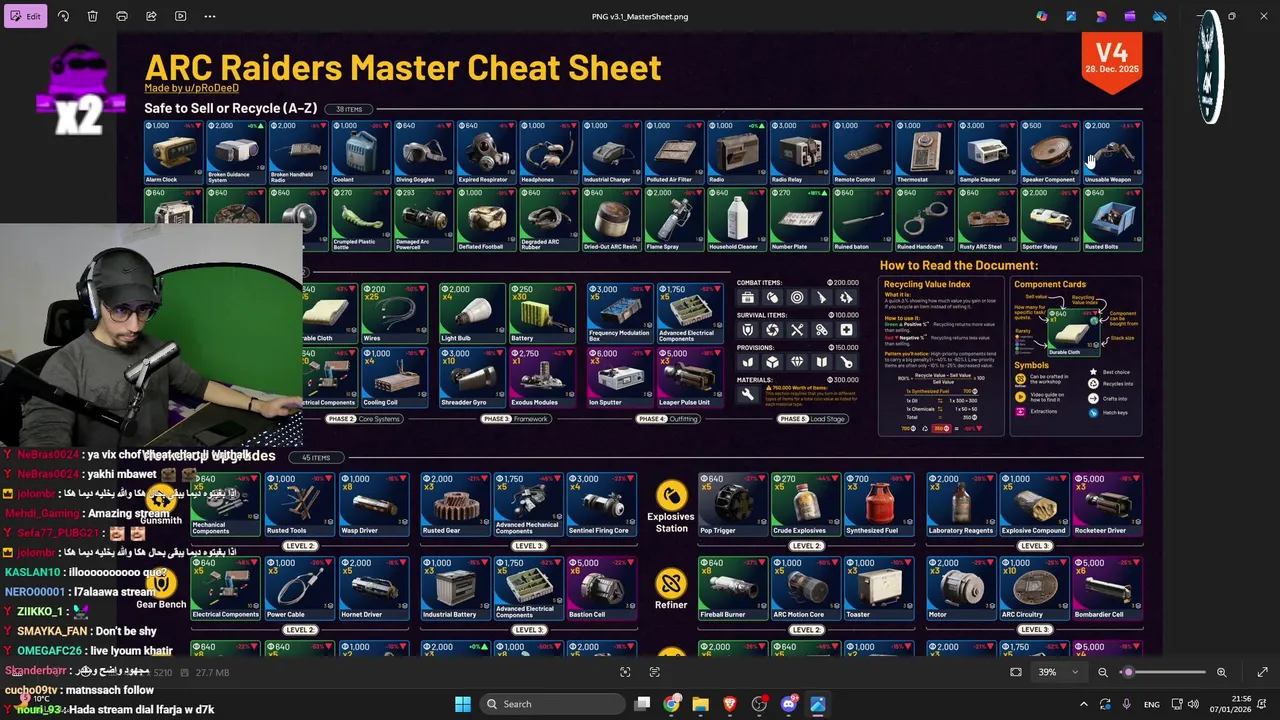Click the visual search scan icon in bottom bar
1280x720 pixels.
(625, 672)
